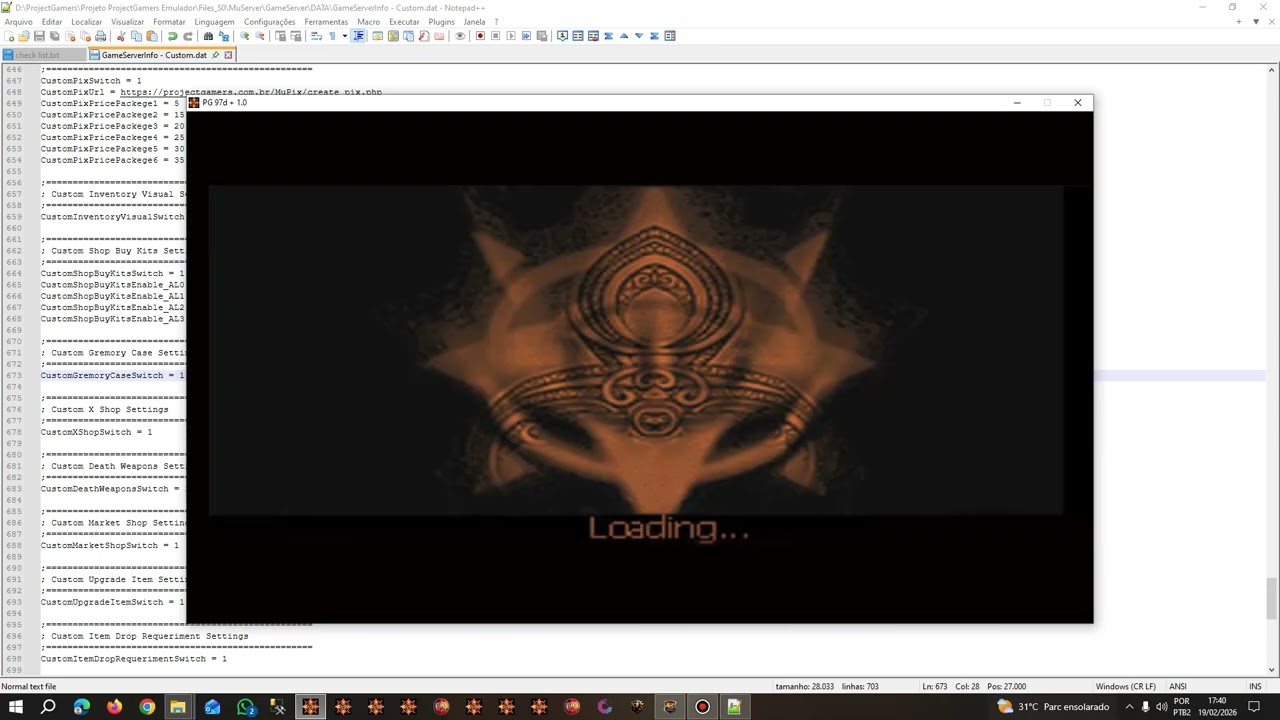Click the Save All toolbar icon

coord(55,36)
